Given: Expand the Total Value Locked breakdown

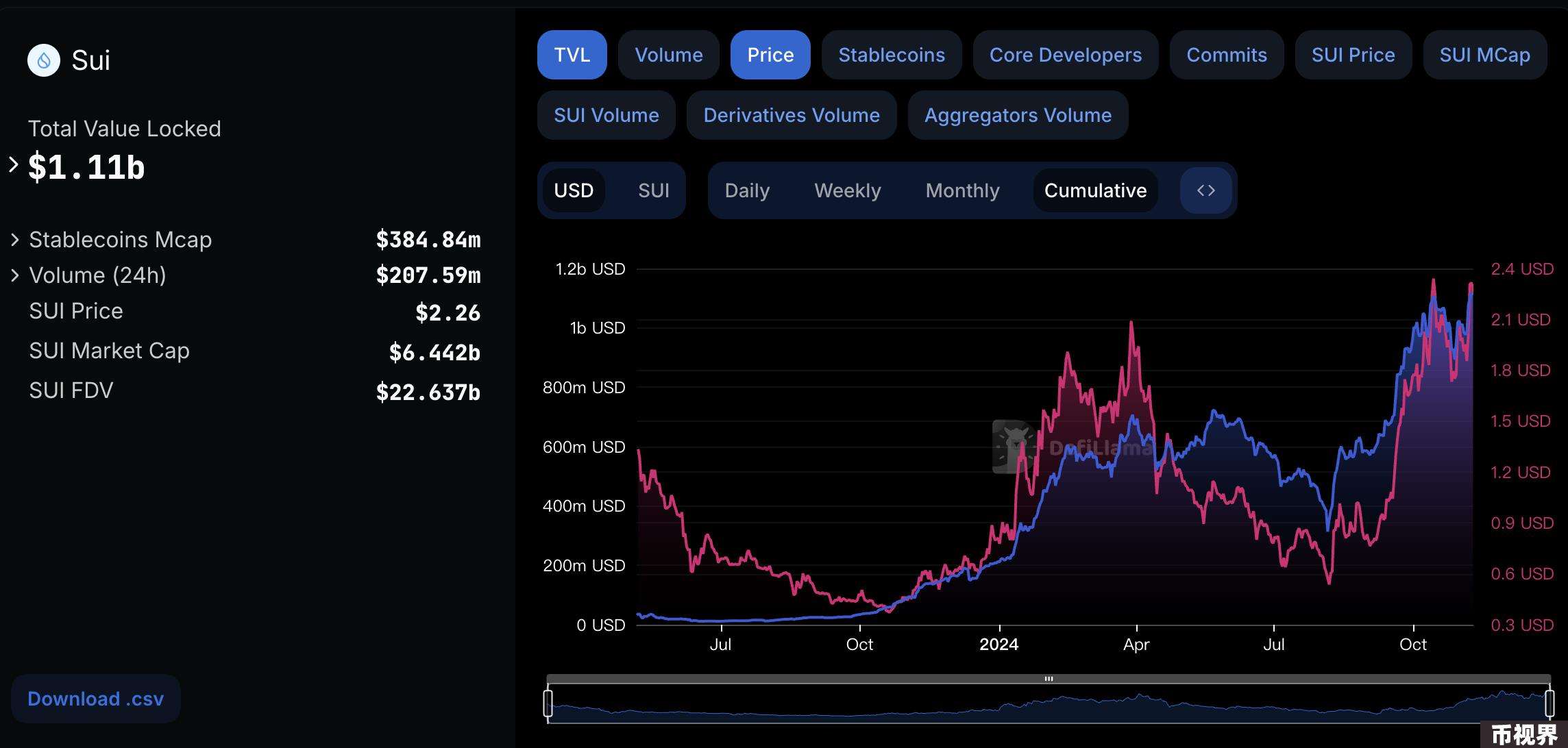Looking at the screenshot, I should click(x=13, y=165).
